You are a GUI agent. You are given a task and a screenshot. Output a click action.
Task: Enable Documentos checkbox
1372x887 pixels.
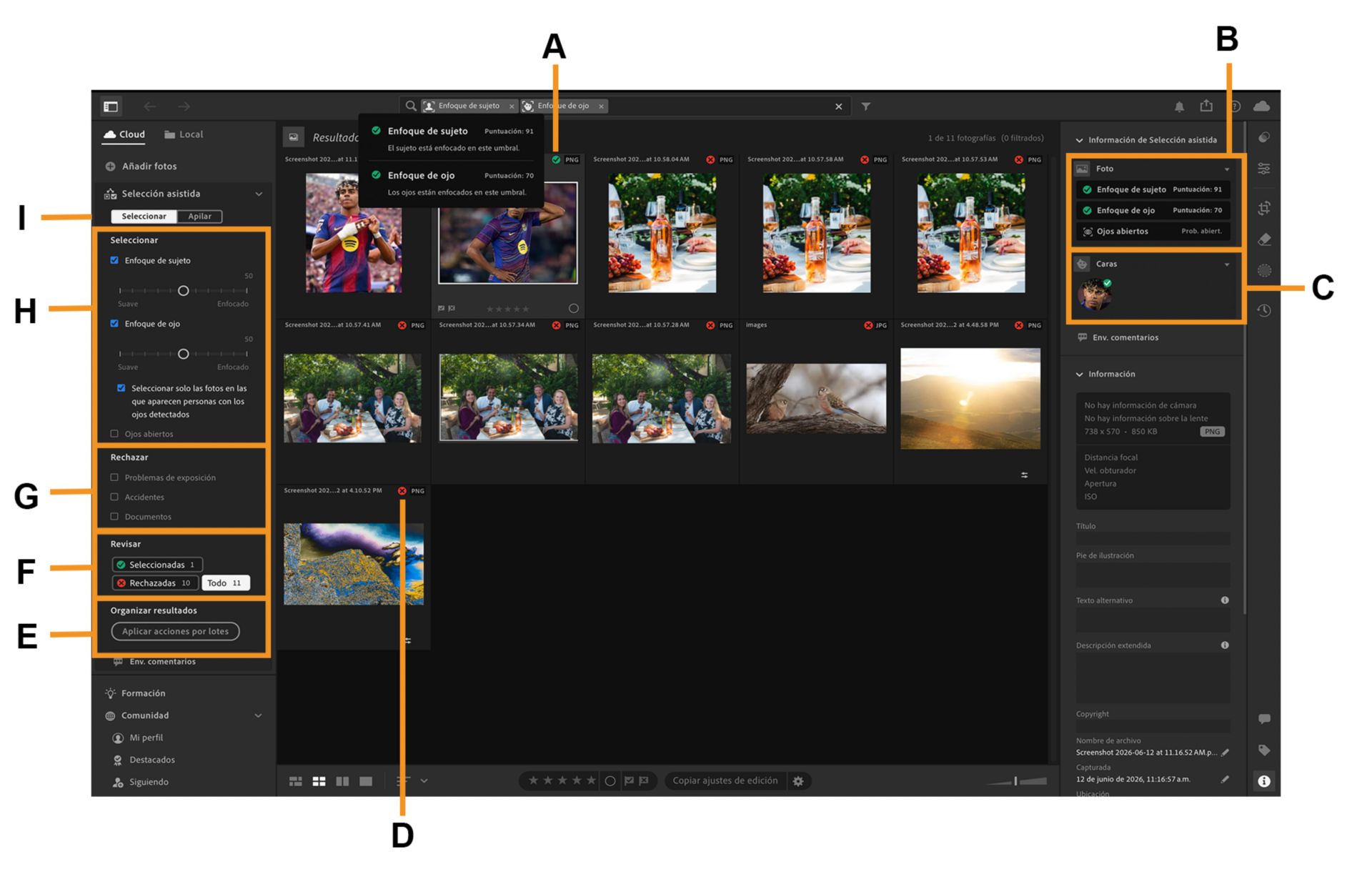114,516
